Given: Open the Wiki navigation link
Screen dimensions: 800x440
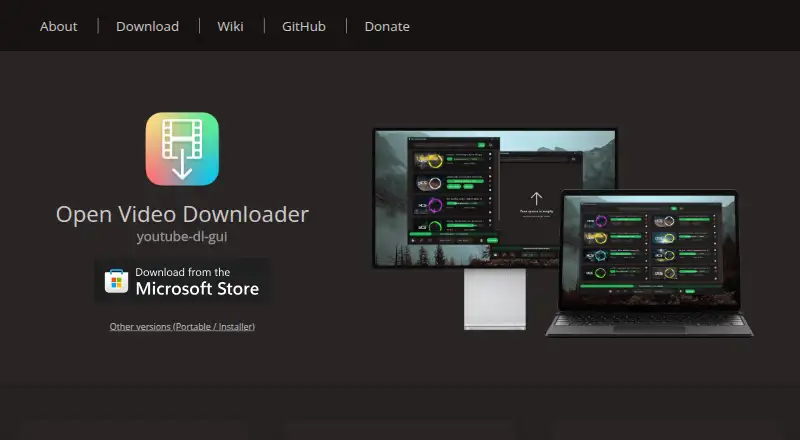Looking at the screenshot, I should [230, 27].
